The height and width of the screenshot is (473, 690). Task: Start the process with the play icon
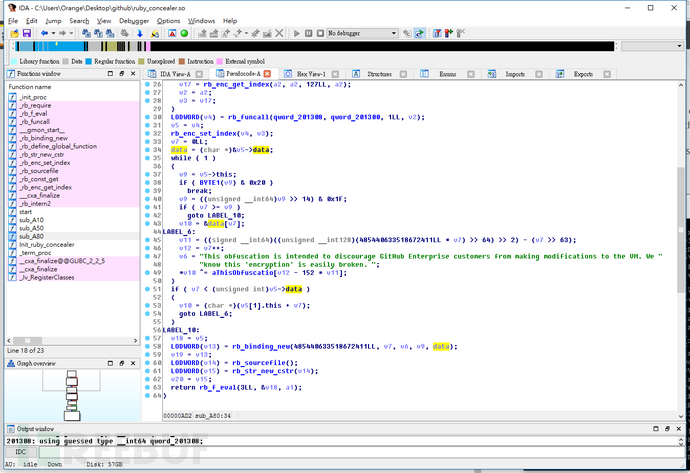click(x=297, y=33)
